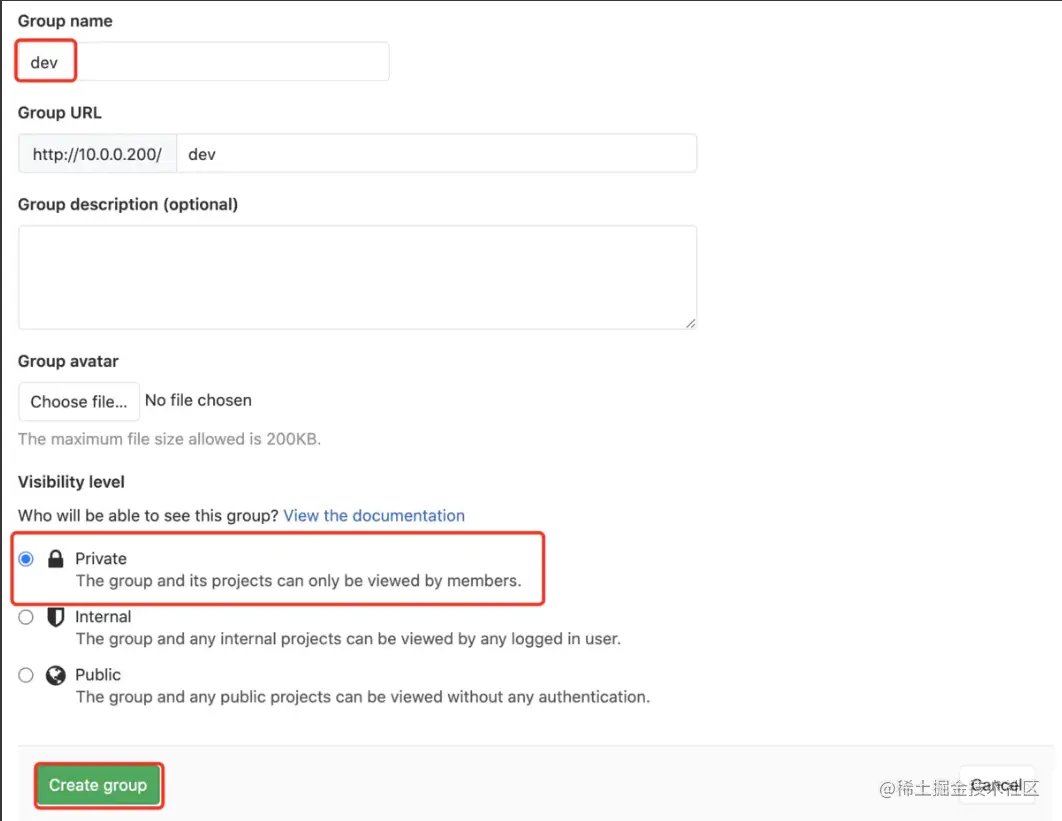
Task: Click the lock icon next to Private
Action: pos(56,559)
